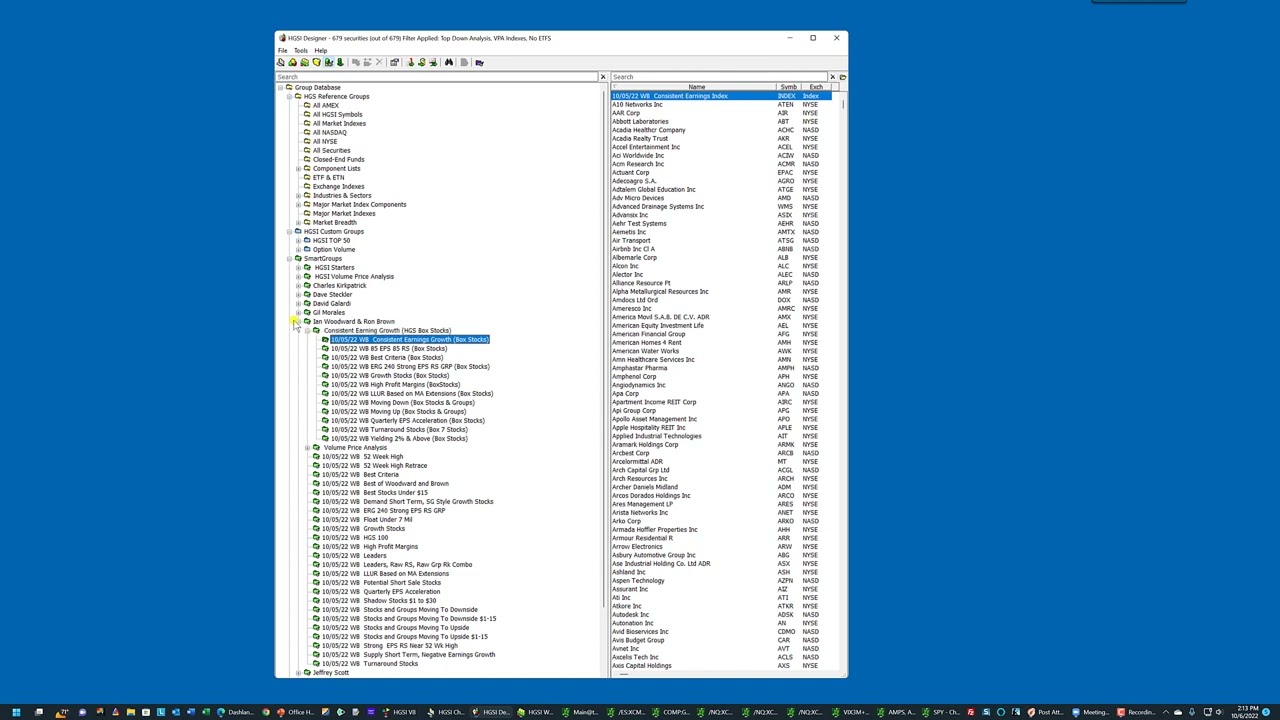This screenshot has width=1280, height=720.
Task: Select the ETF & ETN group
Action: coord(328,178)
